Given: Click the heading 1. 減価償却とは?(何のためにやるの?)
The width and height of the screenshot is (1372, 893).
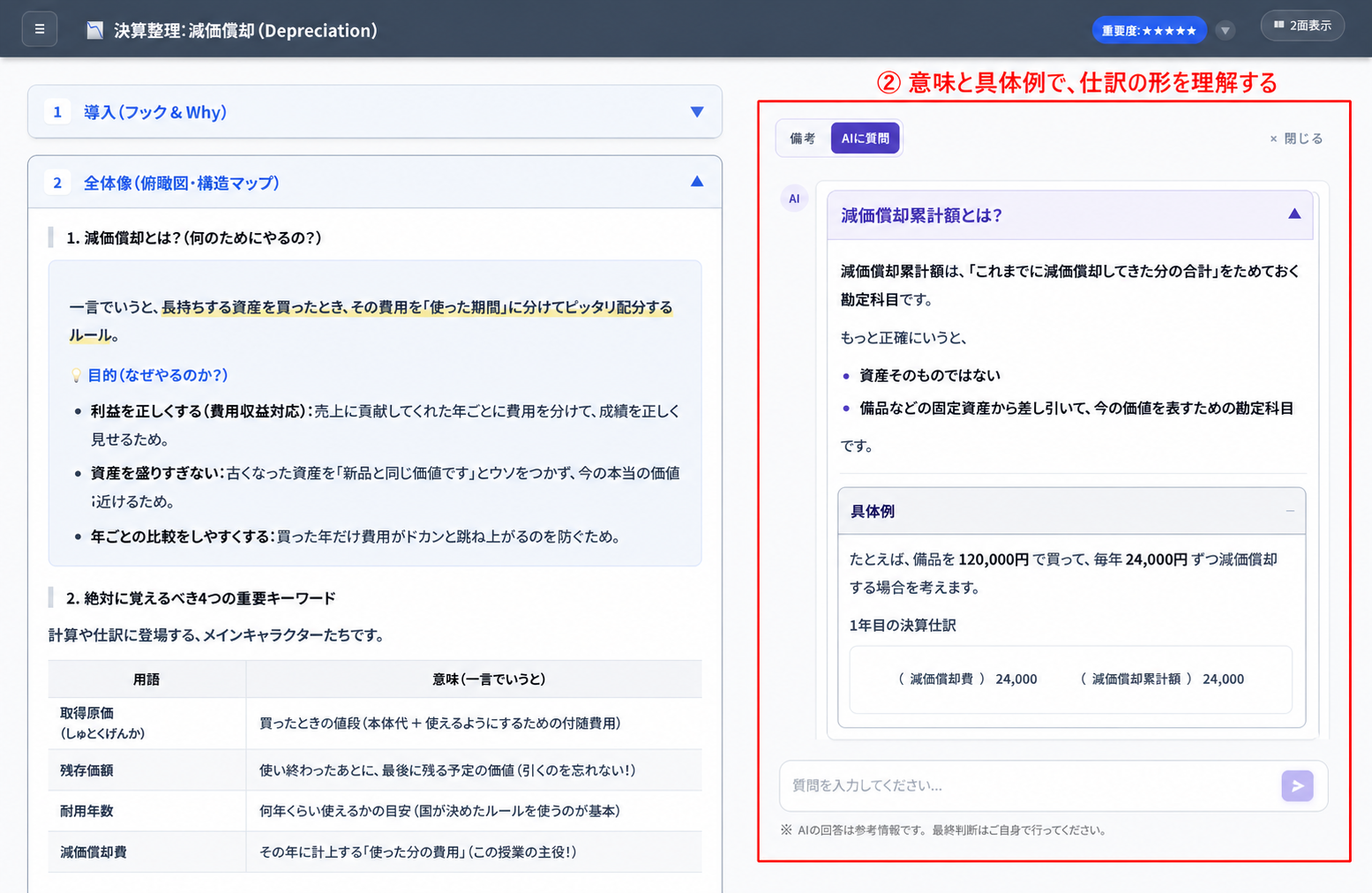Looking at the screenshot, I should (x=194, y=237).
